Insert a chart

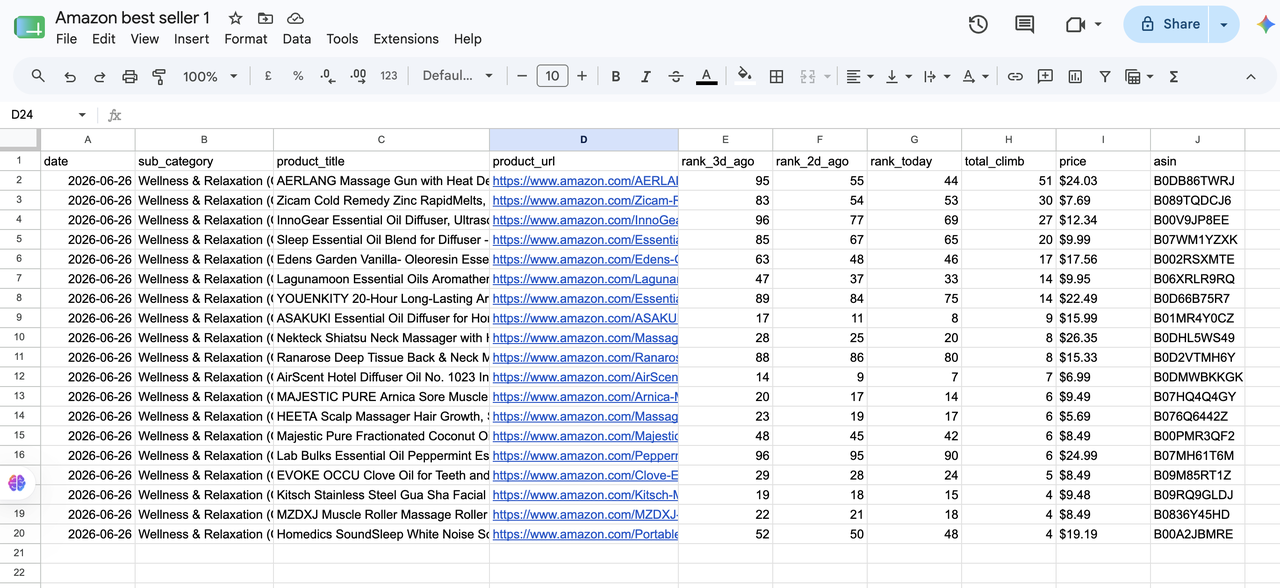(x=1075, y=76)
